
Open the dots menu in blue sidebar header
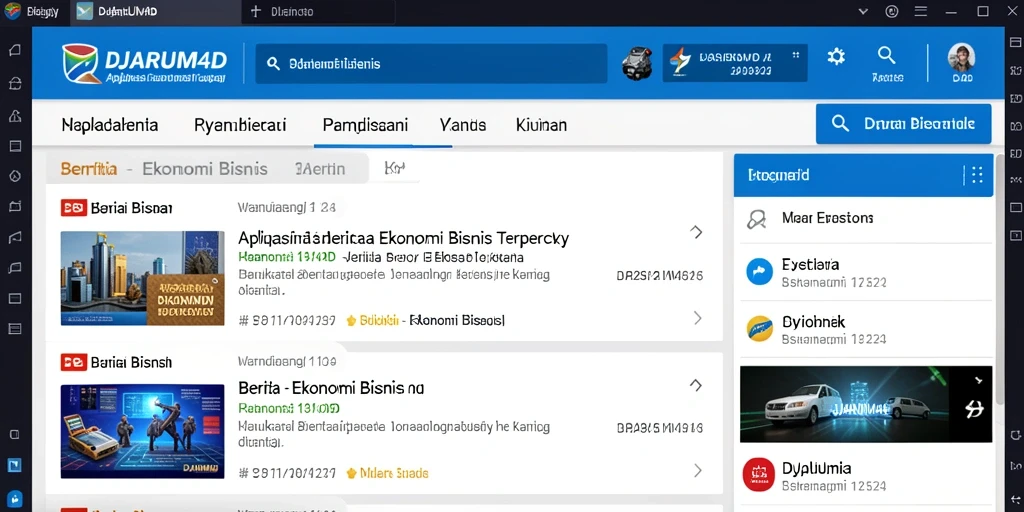coord(977,174)
